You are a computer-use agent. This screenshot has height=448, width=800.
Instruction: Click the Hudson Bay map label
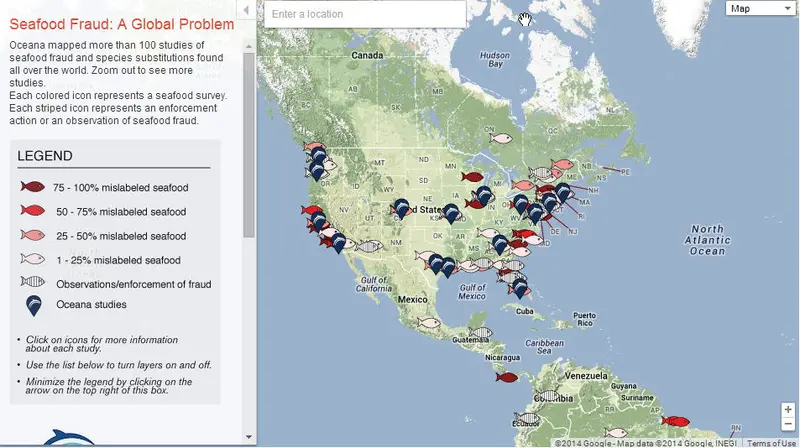[494, 59]
